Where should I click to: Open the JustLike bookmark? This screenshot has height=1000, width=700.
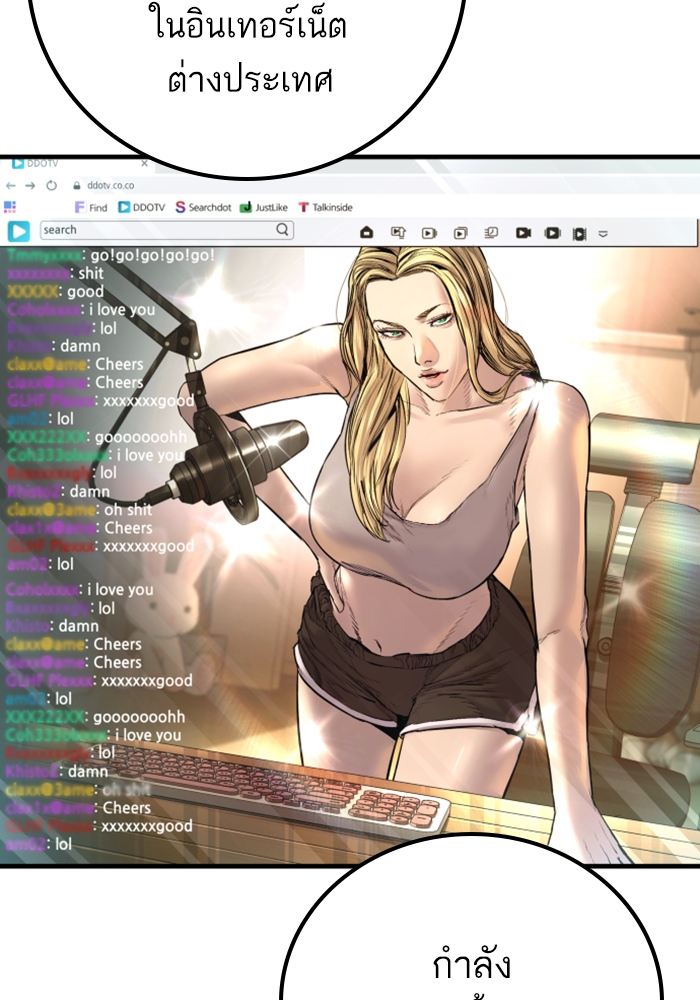click(x=264, y=207)
